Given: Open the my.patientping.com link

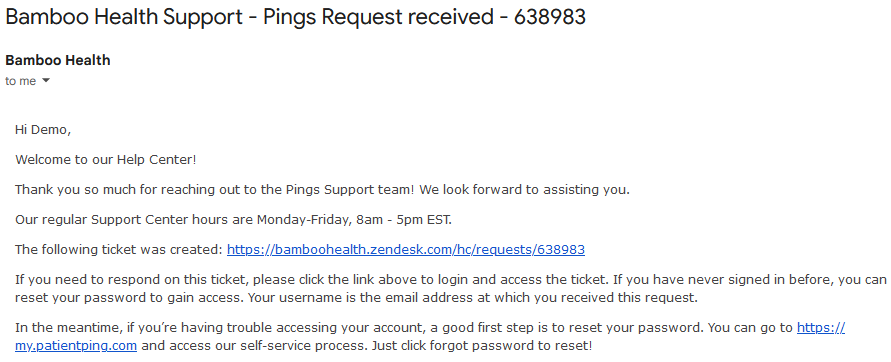Looking at the screenshot, I should pyautogui.click(x=430, y=336).
